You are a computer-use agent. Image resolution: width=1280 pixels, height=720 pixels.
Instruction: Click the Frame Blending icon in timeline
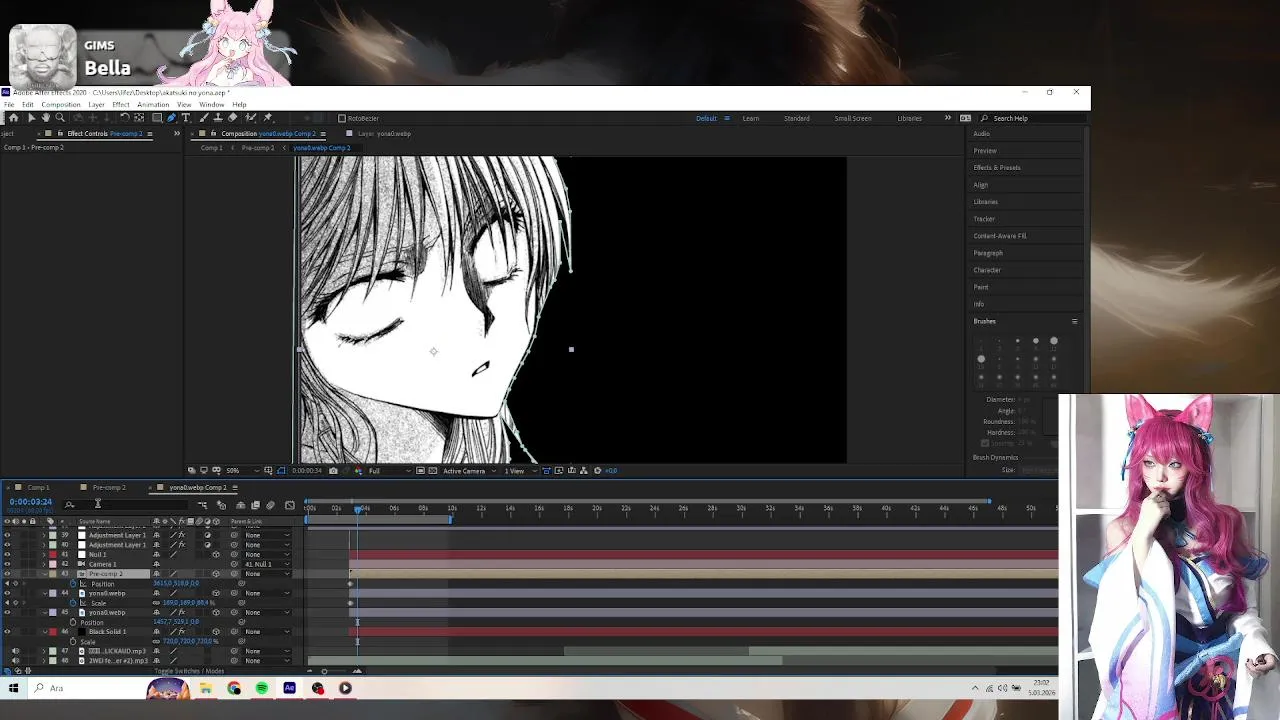pyautogui.click(x=255, y=505)
